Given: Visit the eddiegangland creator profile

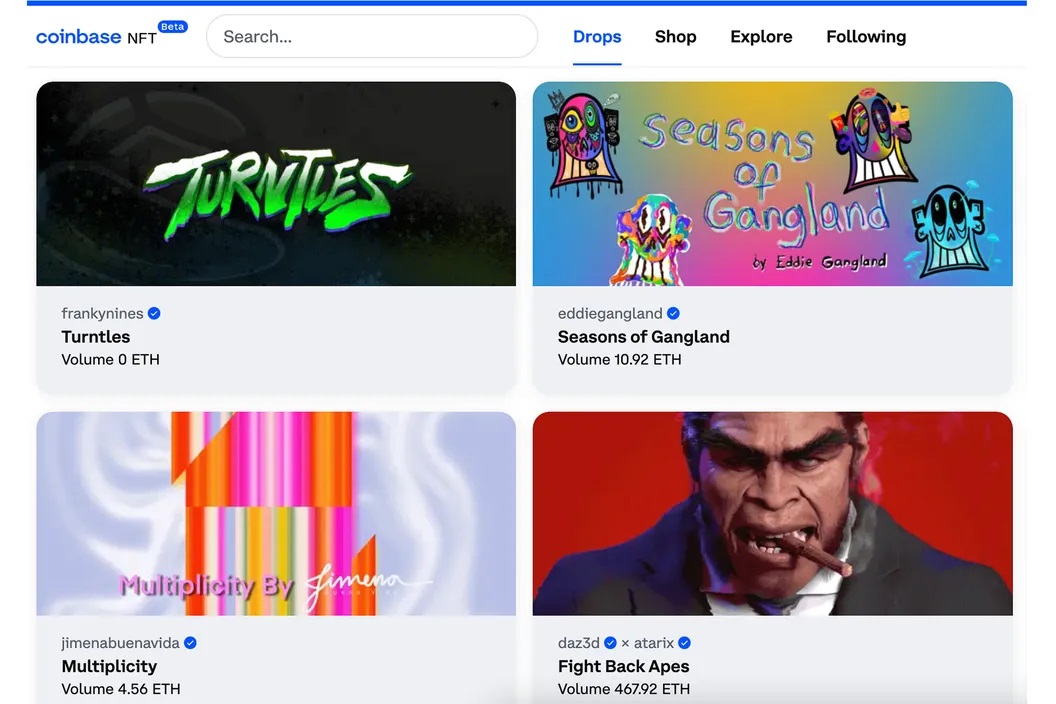Looking at the screenshot, I should point(610,313).
